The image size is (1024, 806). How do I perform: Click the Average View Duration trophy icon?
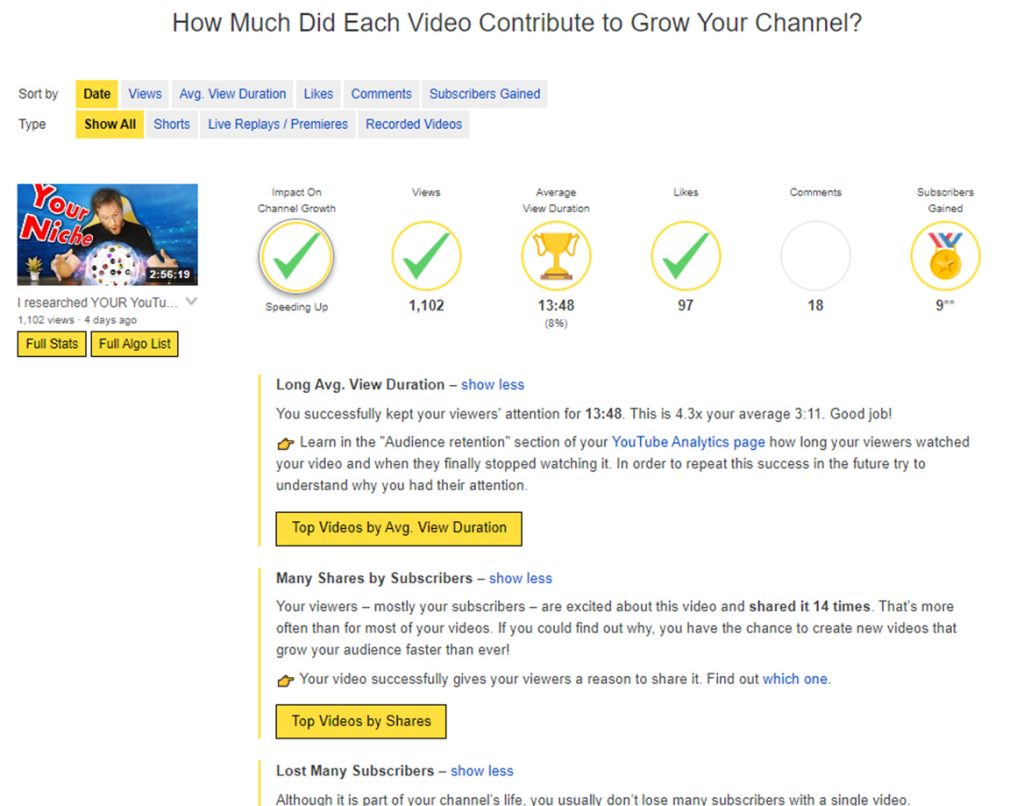pyautogui.click(x=556, y=256)
